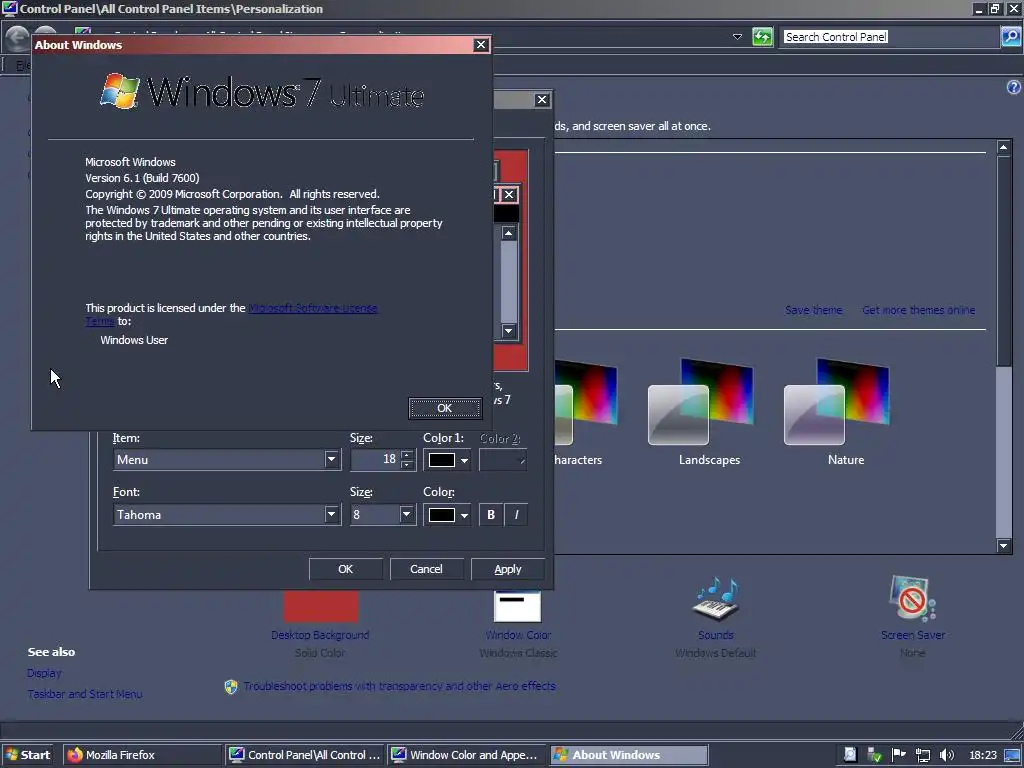Click the search magnifier icon in Control Panel
Image resolution: width=1024 pixels, height=768 pixels.
click(x=1011, y=37)
